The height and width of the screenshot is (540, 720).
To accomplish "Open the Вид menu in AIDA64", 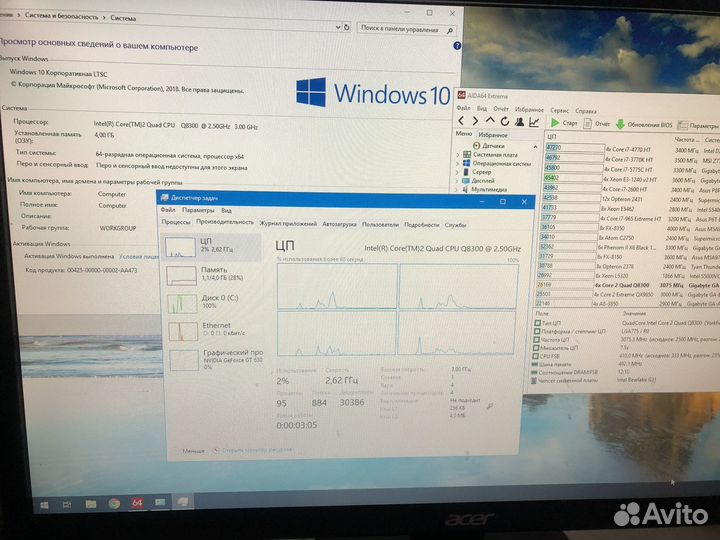I will click(482, 108).
